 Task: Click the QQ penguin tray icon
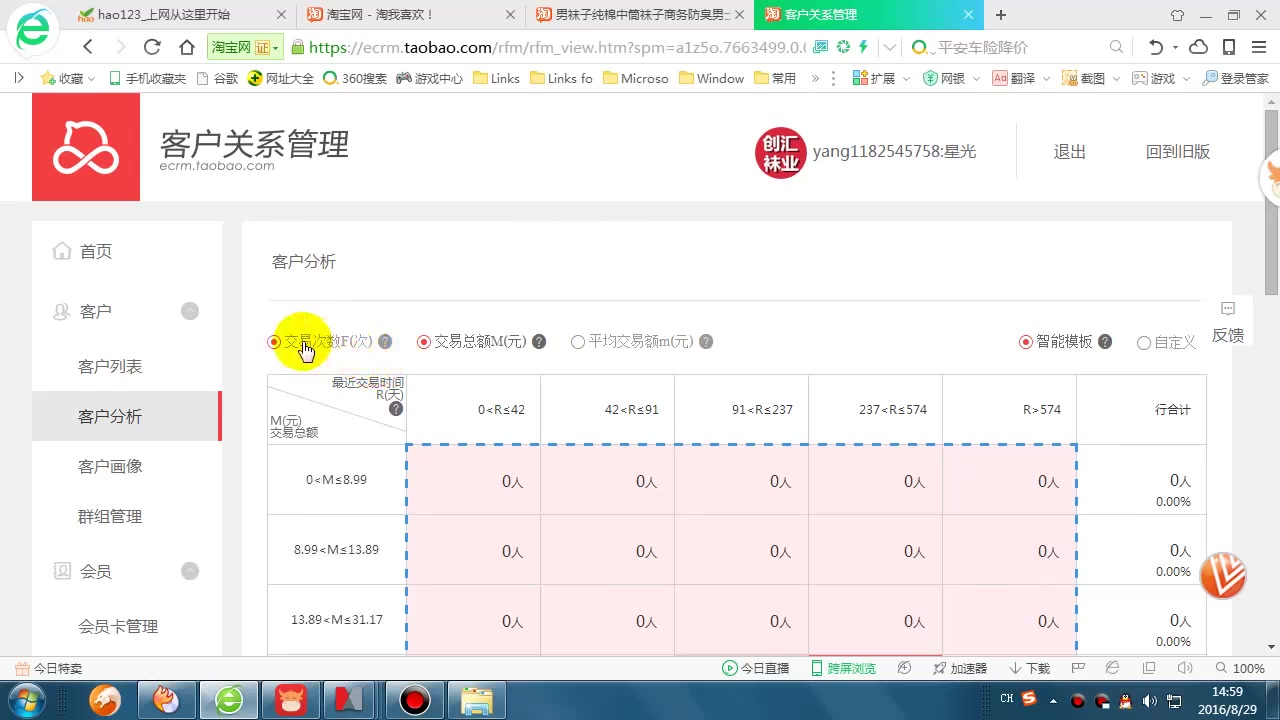[x=1126, y=701]
